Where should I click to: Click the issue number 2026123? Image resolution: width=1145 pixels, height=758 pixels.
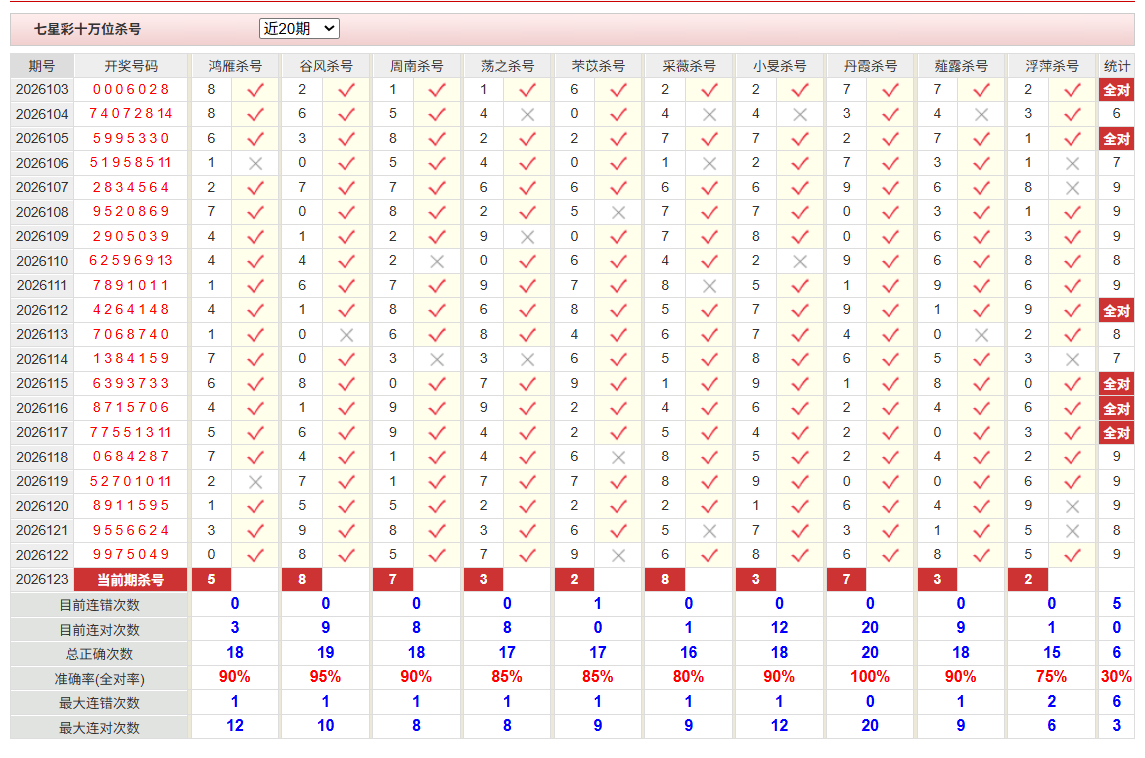42,580
